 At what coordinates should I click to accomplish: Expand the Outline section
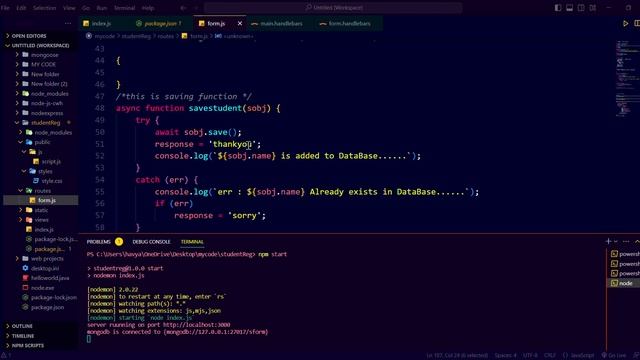(x=22, y=326)
